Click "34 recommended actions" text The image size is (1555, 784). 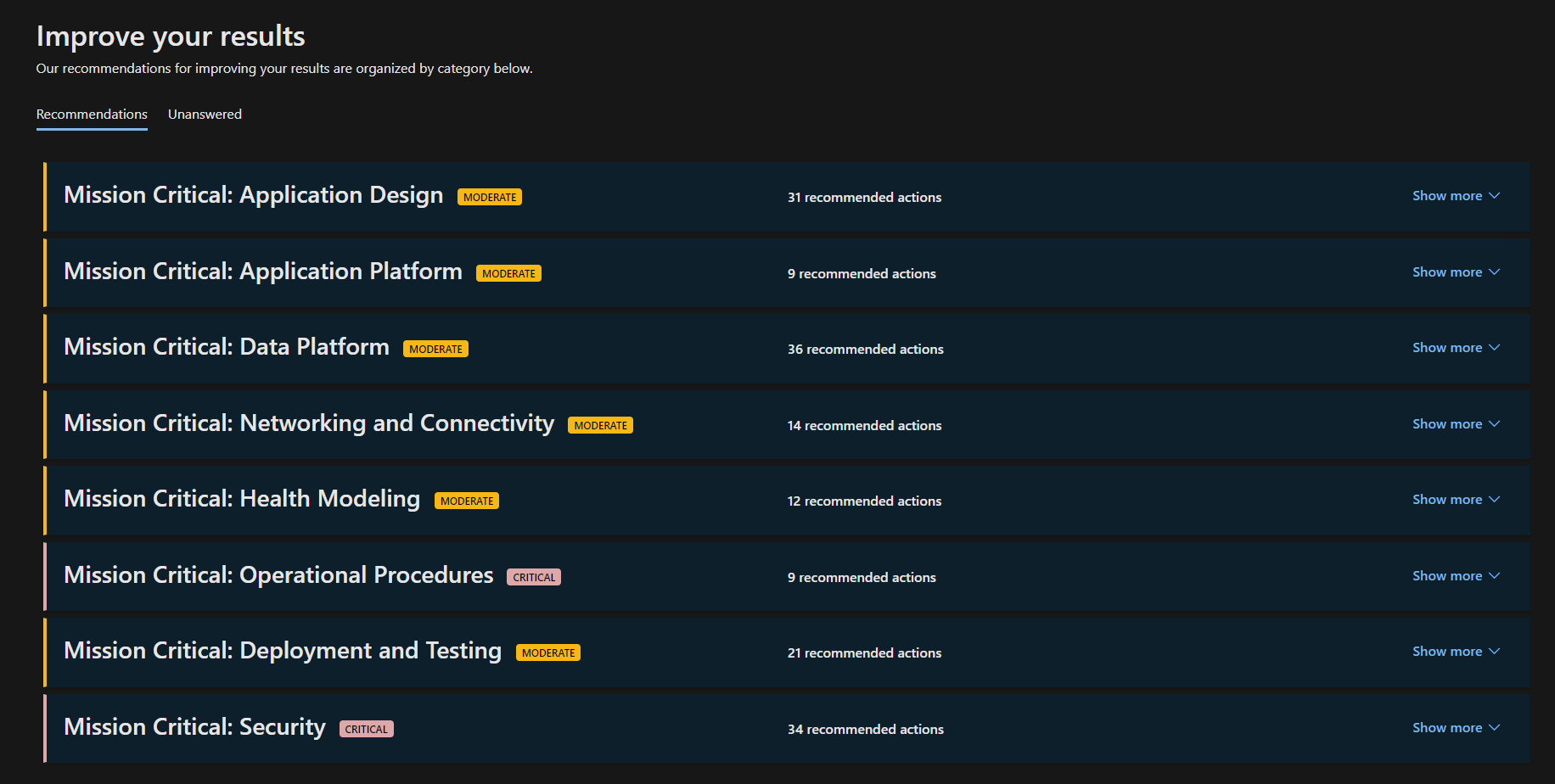point(866,729)
